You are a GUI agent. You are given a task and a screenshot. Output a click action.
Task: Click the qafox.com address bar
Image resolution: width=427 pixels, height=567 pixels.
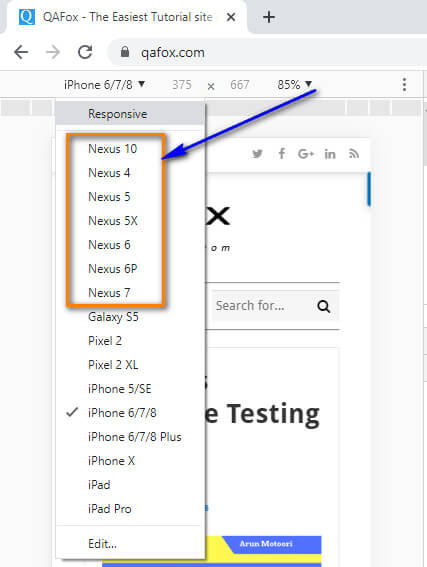268,52
